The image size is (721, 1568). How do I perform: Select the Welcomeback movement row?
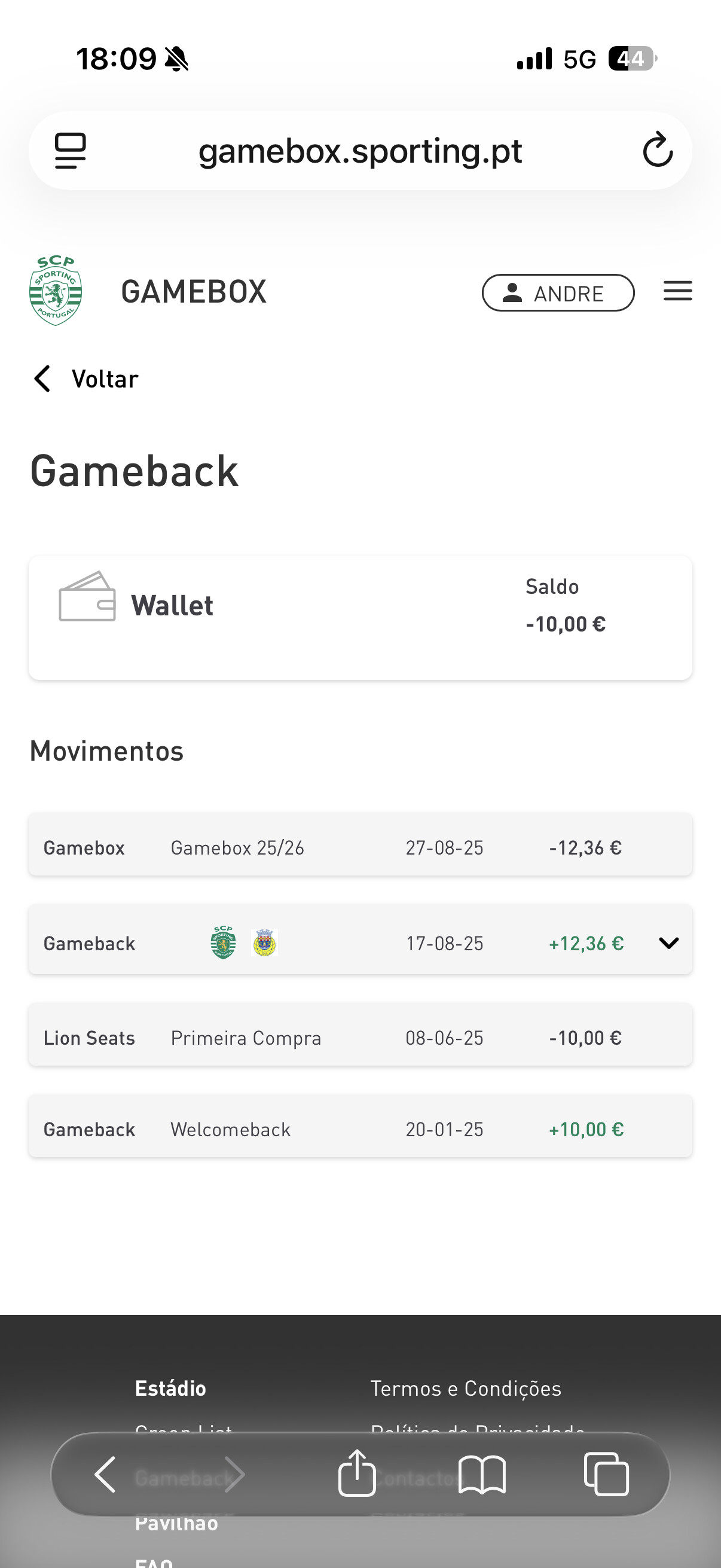click(x=359, y=1129)
